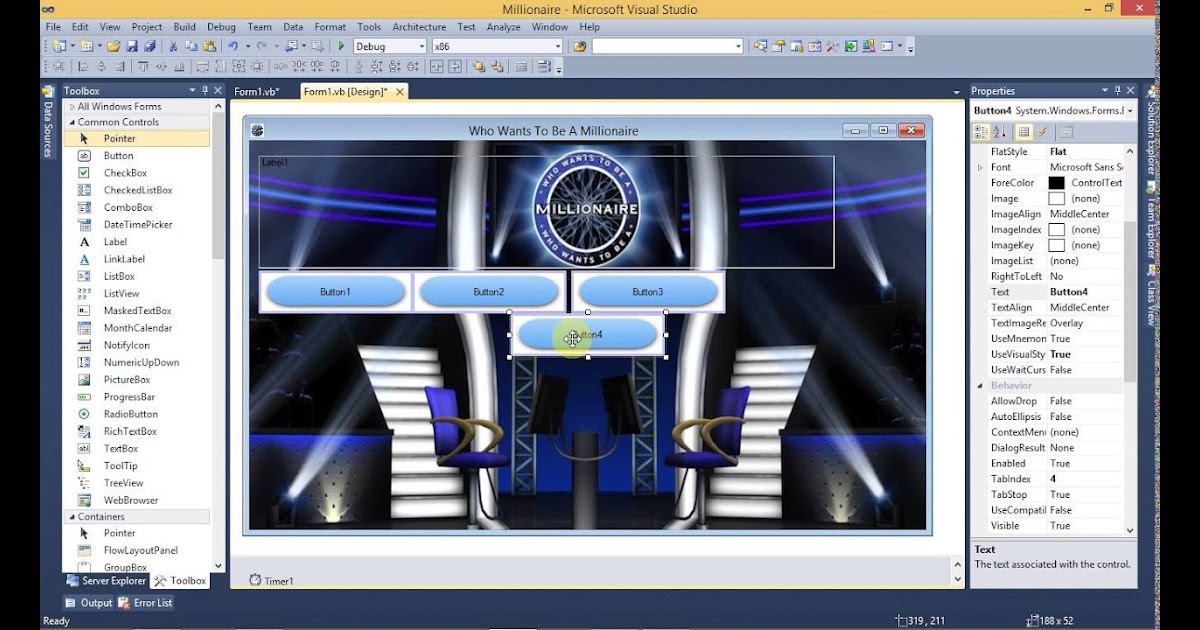Screen dimensions: 1200x630
Task: Open the x86 platform dropdown
Action: [558, 46]
